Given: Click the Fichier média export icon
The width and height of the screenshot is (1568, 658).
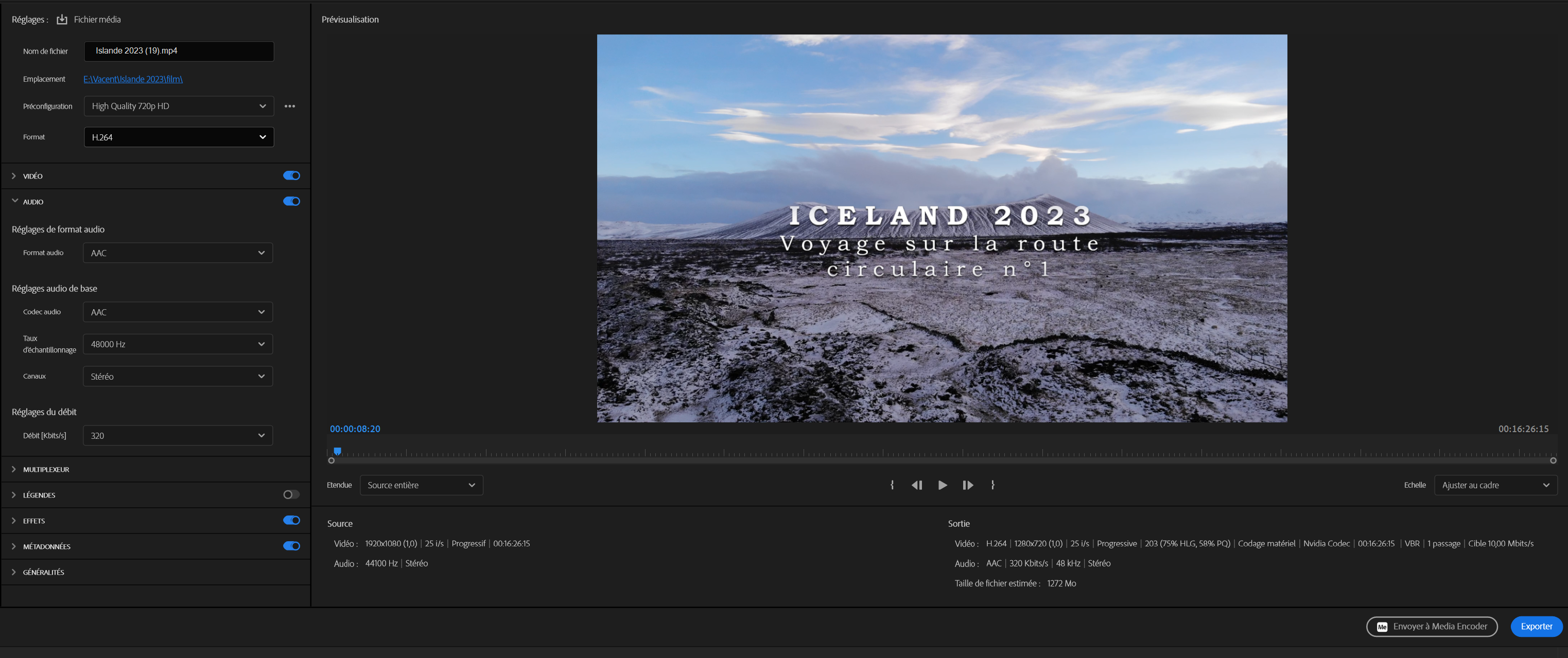Looking at the screenshot, I should (61, 20).
